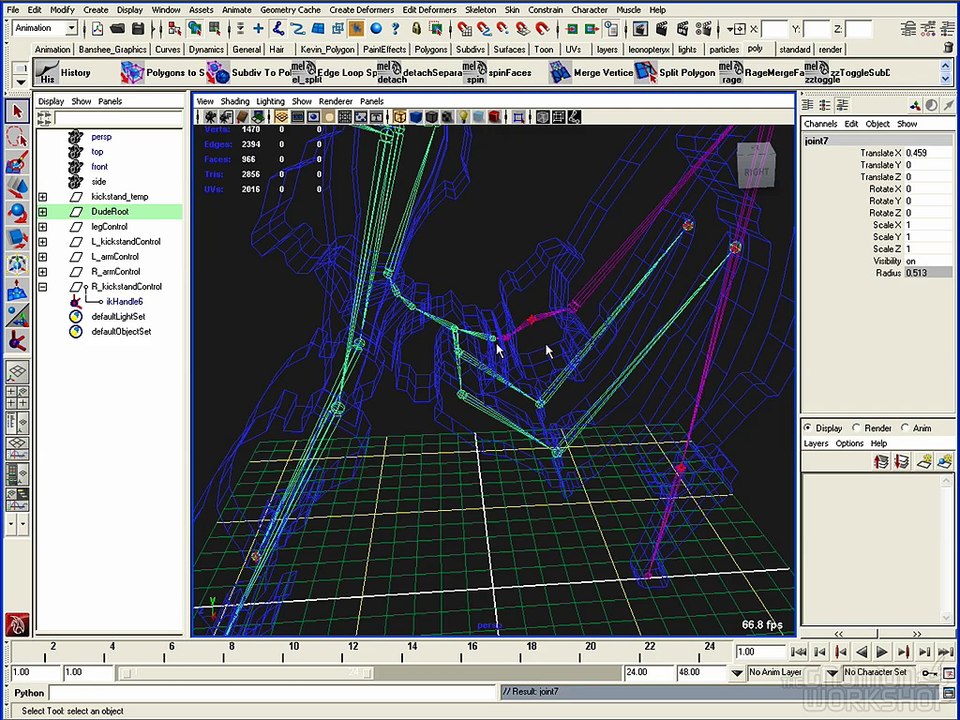The image size is (960, 720).
Task: Click the question mark help mask icon
Action: tap(396, 28)
